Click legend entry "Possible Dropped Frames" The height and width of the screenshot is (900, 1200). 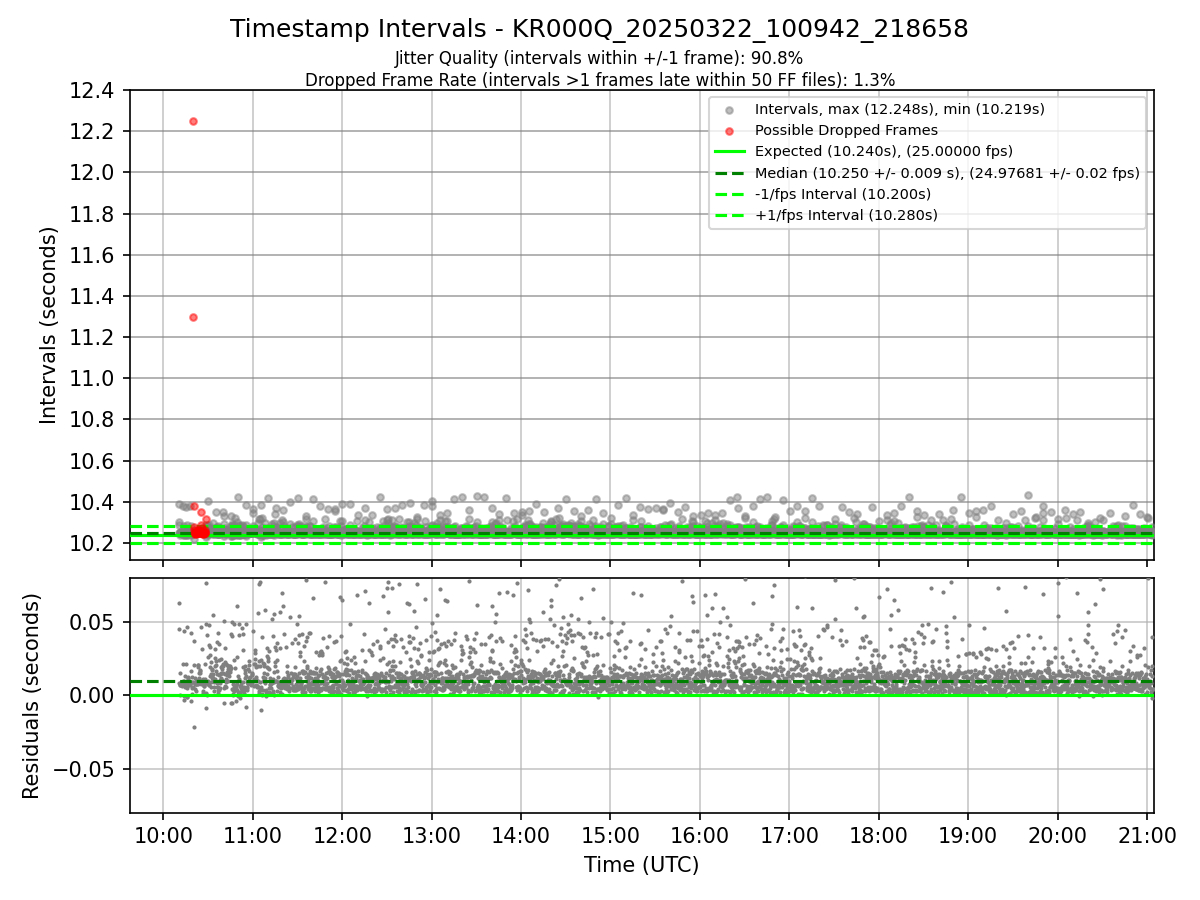pos(846,130)
